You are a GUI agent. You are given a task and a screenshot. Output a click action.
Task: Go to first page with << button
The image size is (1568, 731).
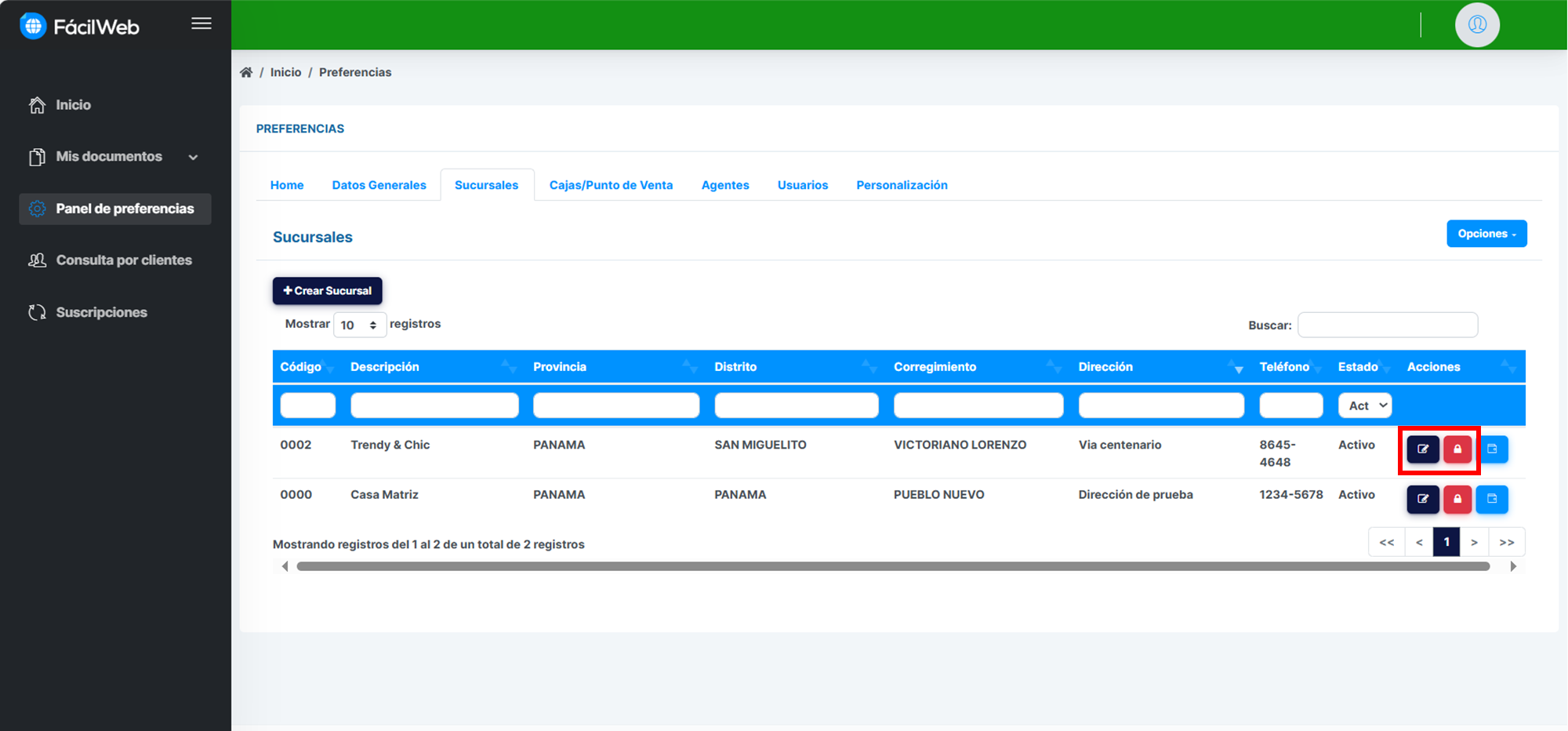pyautogui.click(x=1387, y=542)
